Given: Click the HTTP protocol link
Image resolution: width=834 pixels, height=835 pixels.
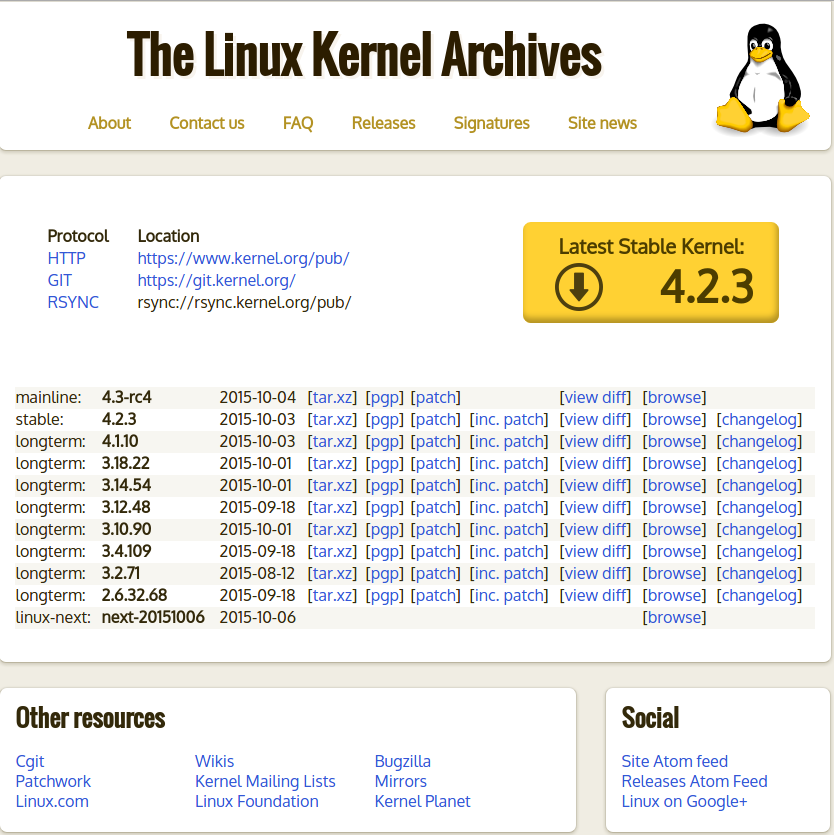Looking at the screenshot, I should pos(67,258).
